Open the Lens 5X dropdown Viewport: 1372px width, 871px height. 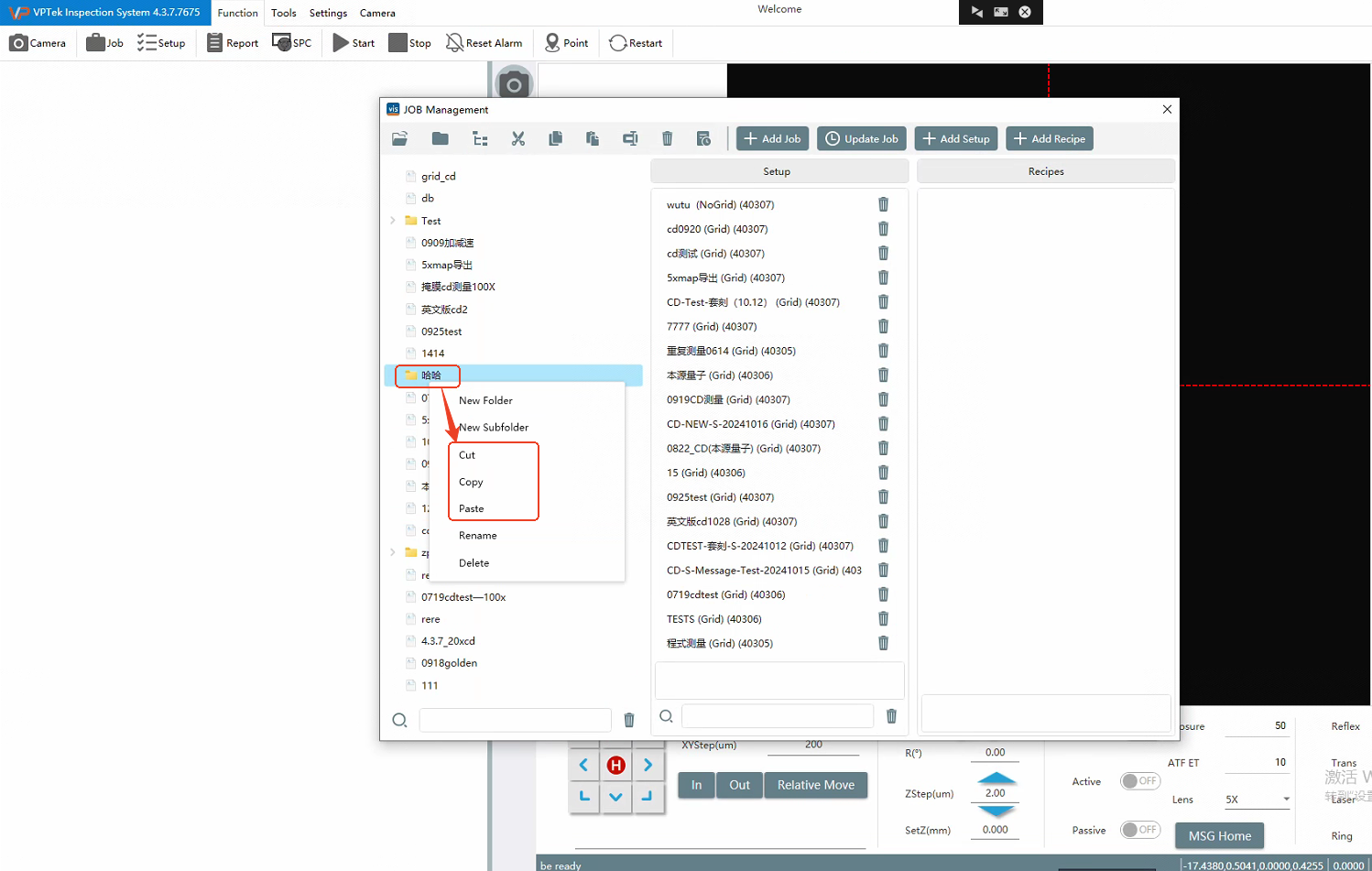(x=1286, y=800)
